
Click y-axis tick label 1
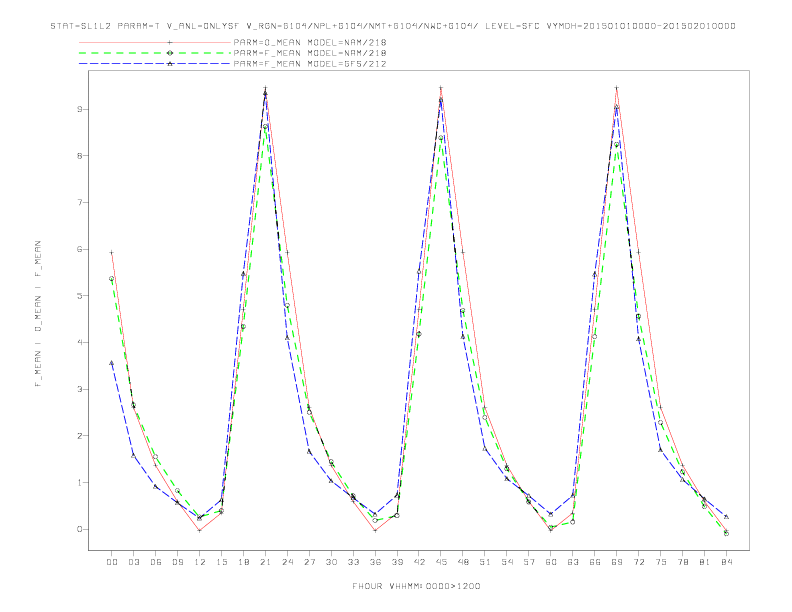(79, 483)
